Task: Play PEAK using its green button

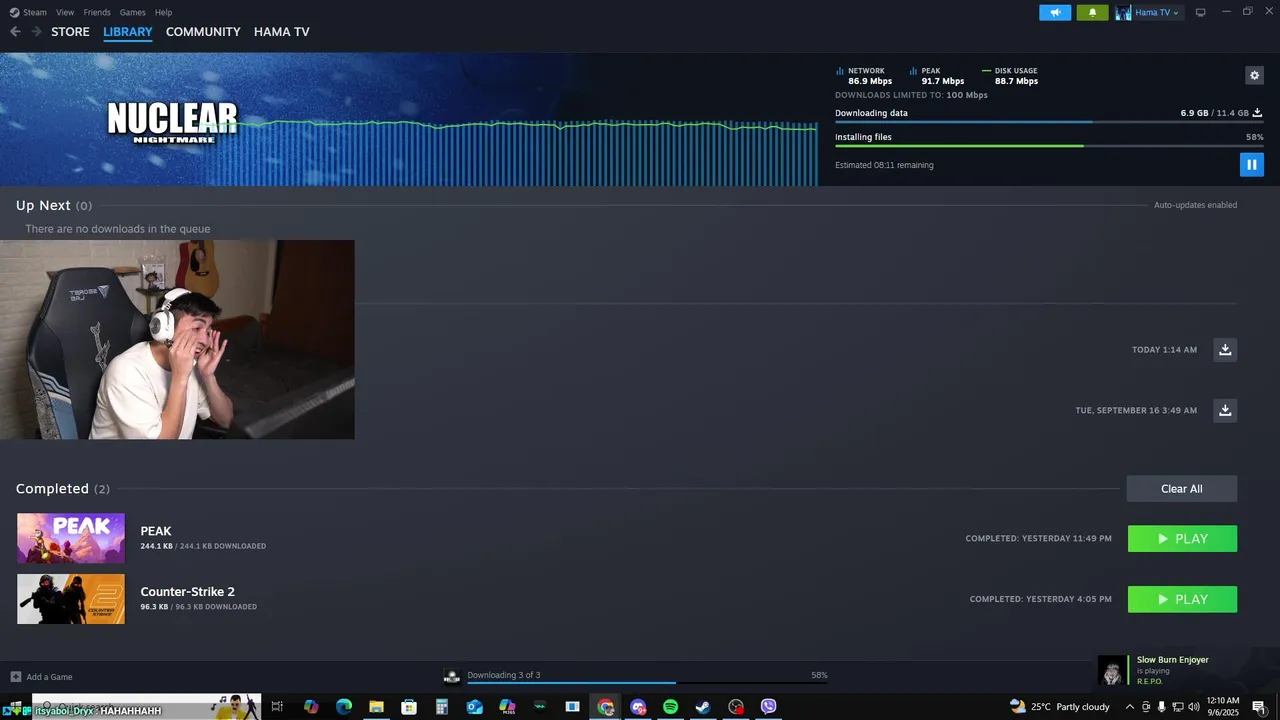Action: (1182, 539)
